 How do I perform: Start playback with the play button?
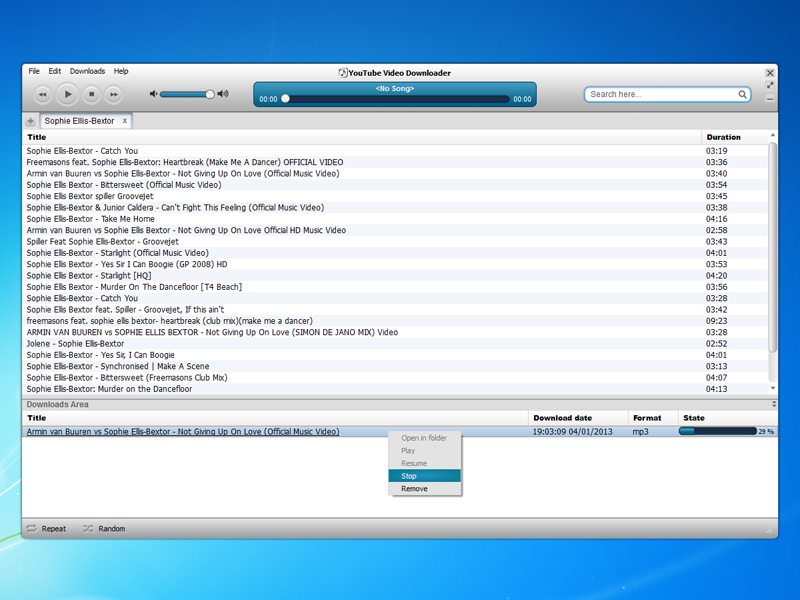(x=67, y=94)
